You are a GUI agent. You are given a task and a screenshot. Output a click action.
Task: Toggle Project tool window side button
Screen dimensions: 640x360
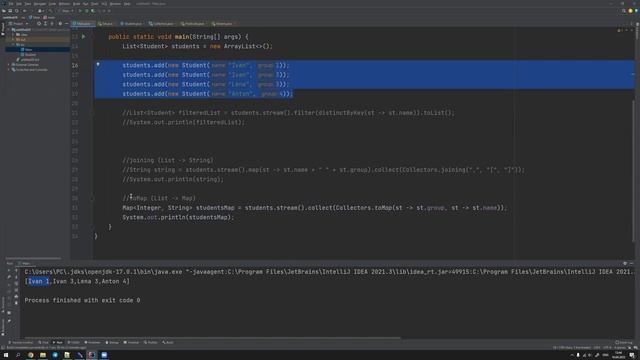pos(2,29)
